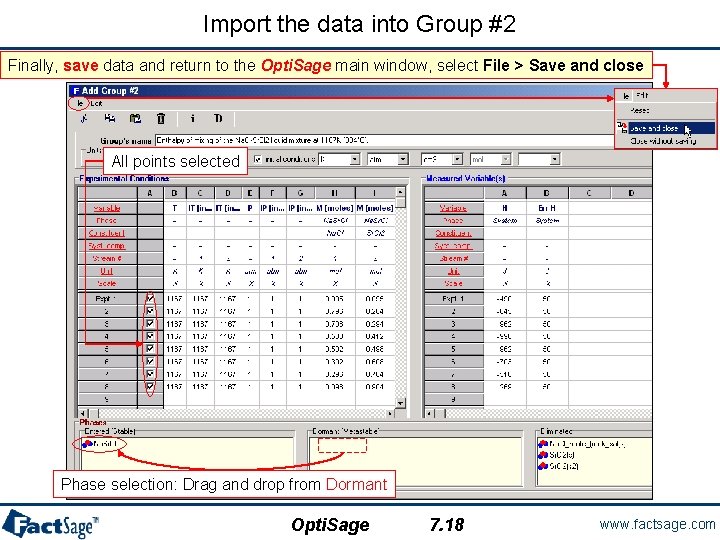
Task: Click cell value 0.502 in column H
Action: (x=334, y=349)
